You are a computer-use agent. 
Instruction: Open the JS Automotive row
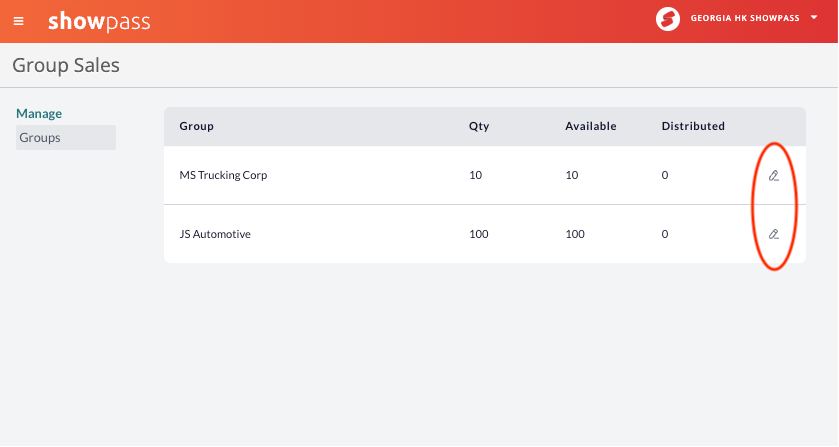point(485,234)
